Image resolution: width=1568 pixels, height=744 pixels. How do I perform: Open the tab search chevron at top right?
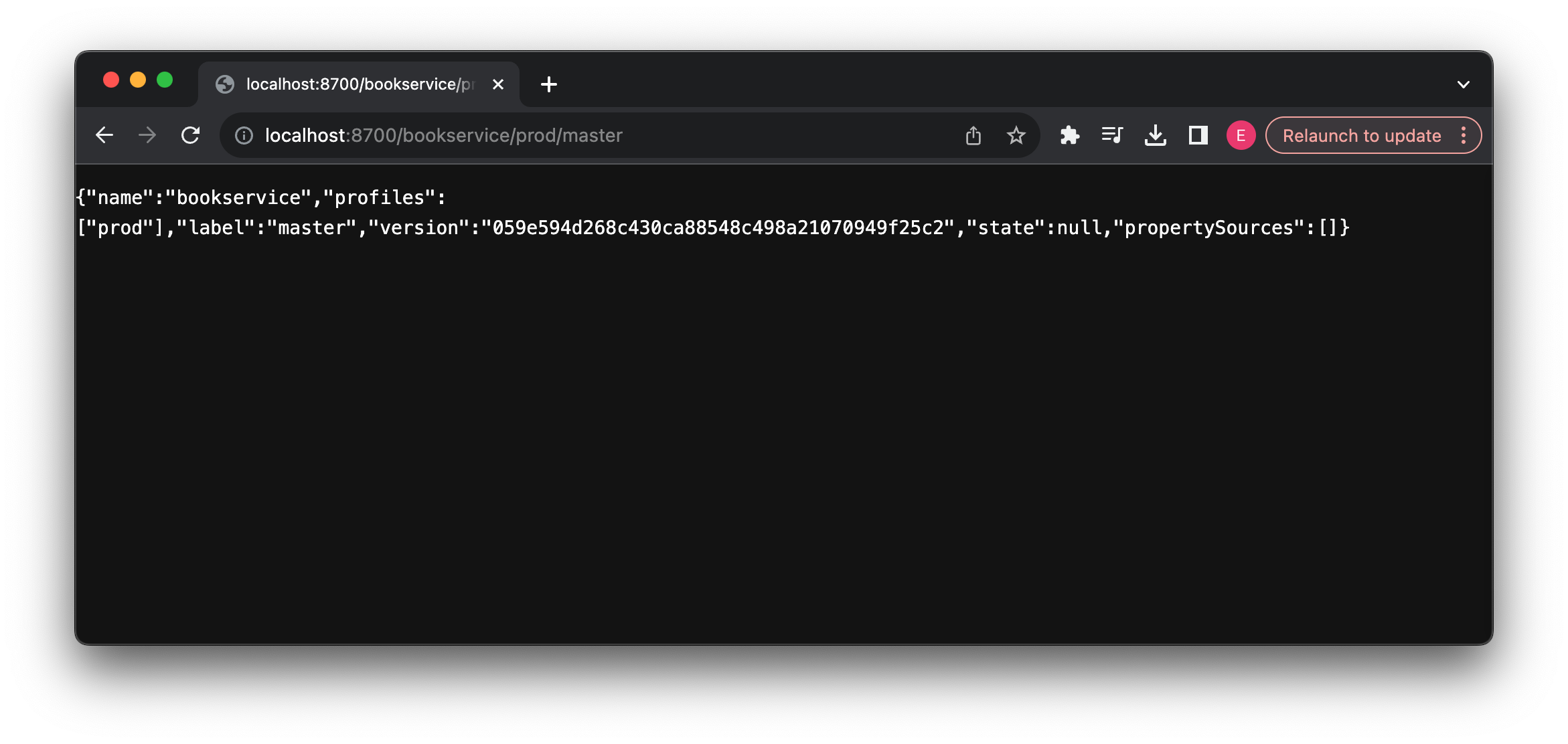click(x=1464, y=84)
